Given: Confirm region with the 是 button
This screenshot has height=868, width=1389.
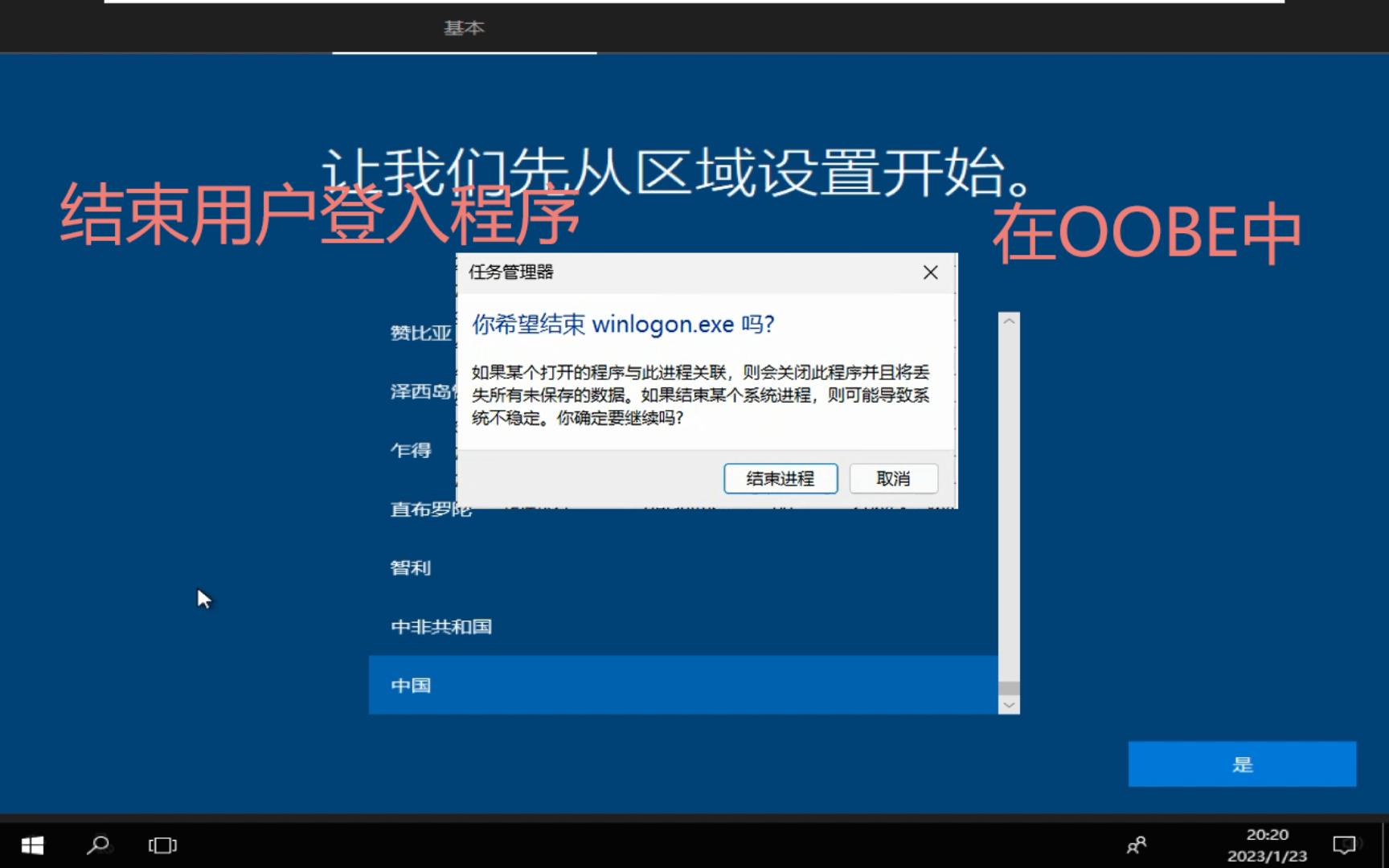Looking at the screenshot, I should [1242, 764].
